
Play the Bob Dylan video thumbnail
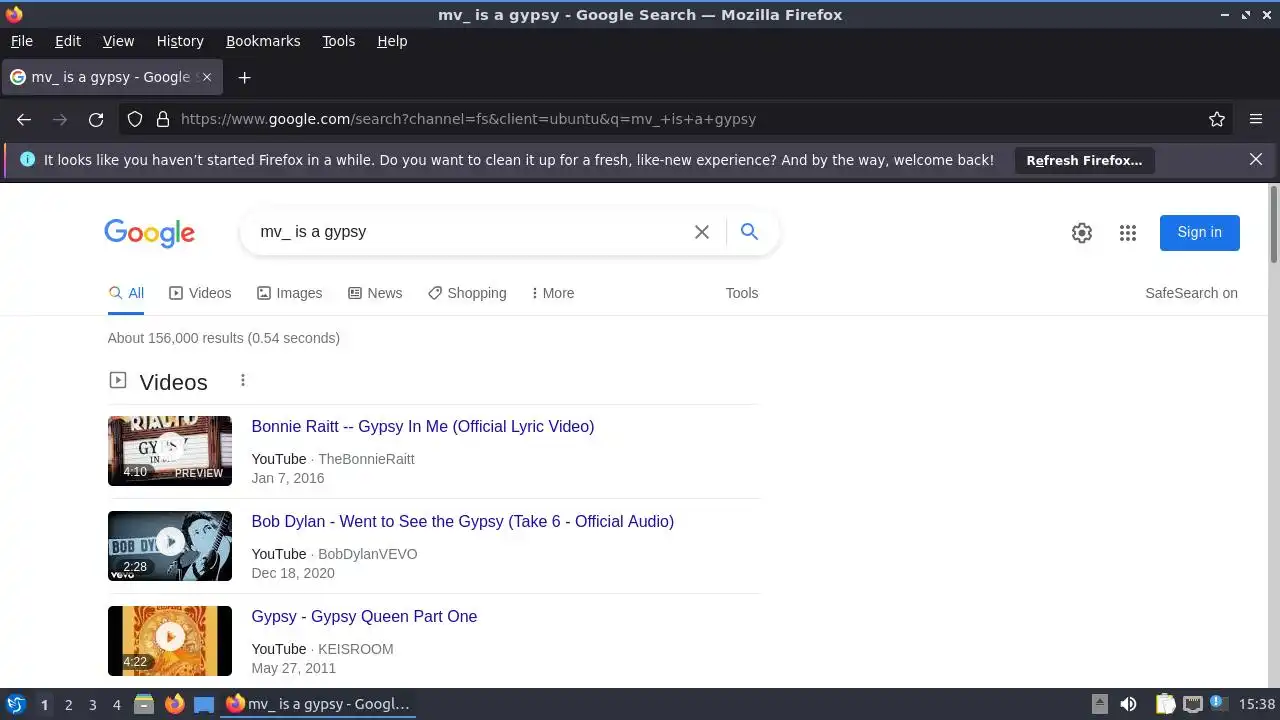tap(170, 546)
